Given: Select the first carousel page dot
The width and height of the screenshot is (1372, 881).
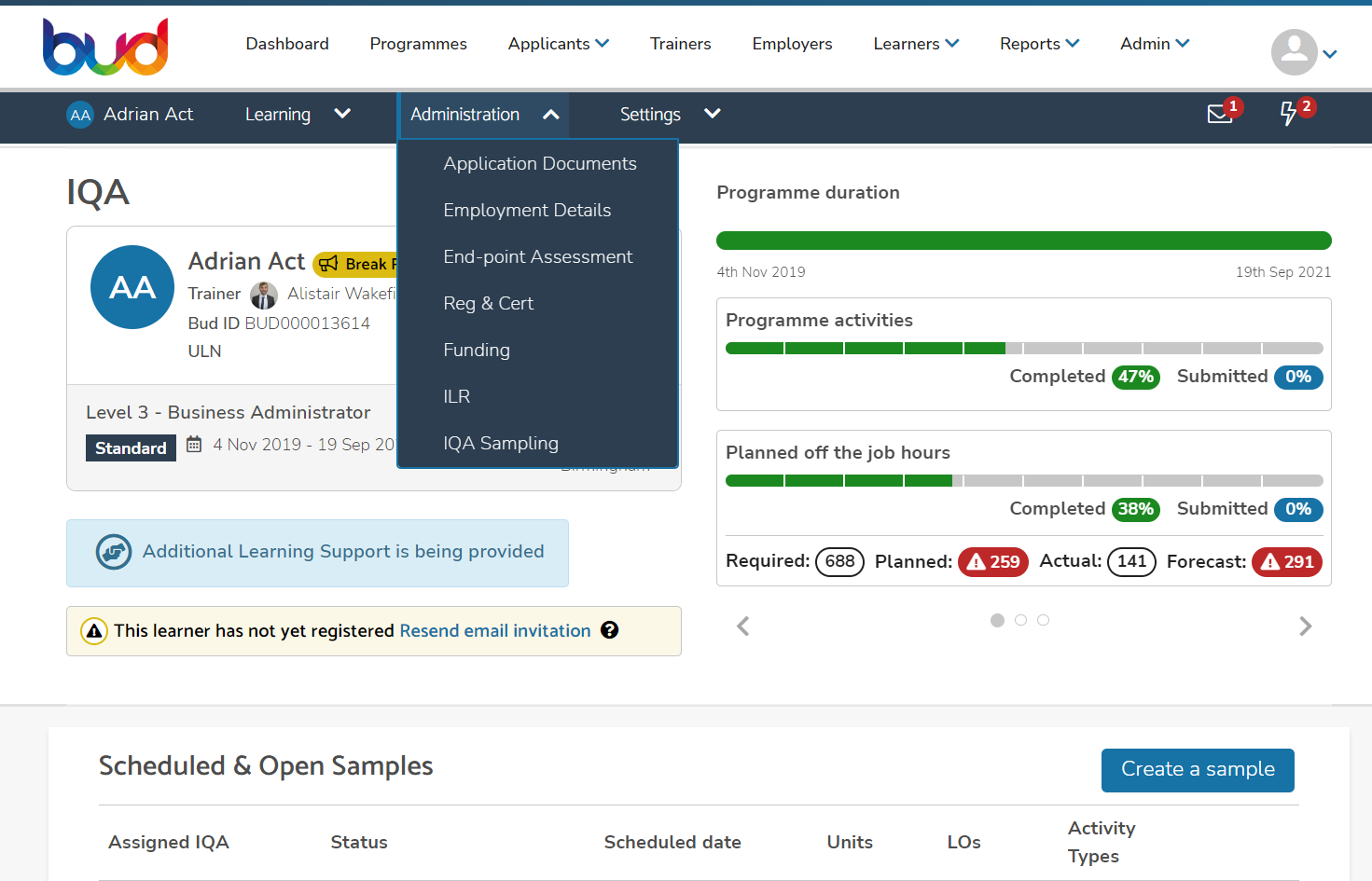Looking at the screenshot, I should 997,620.
